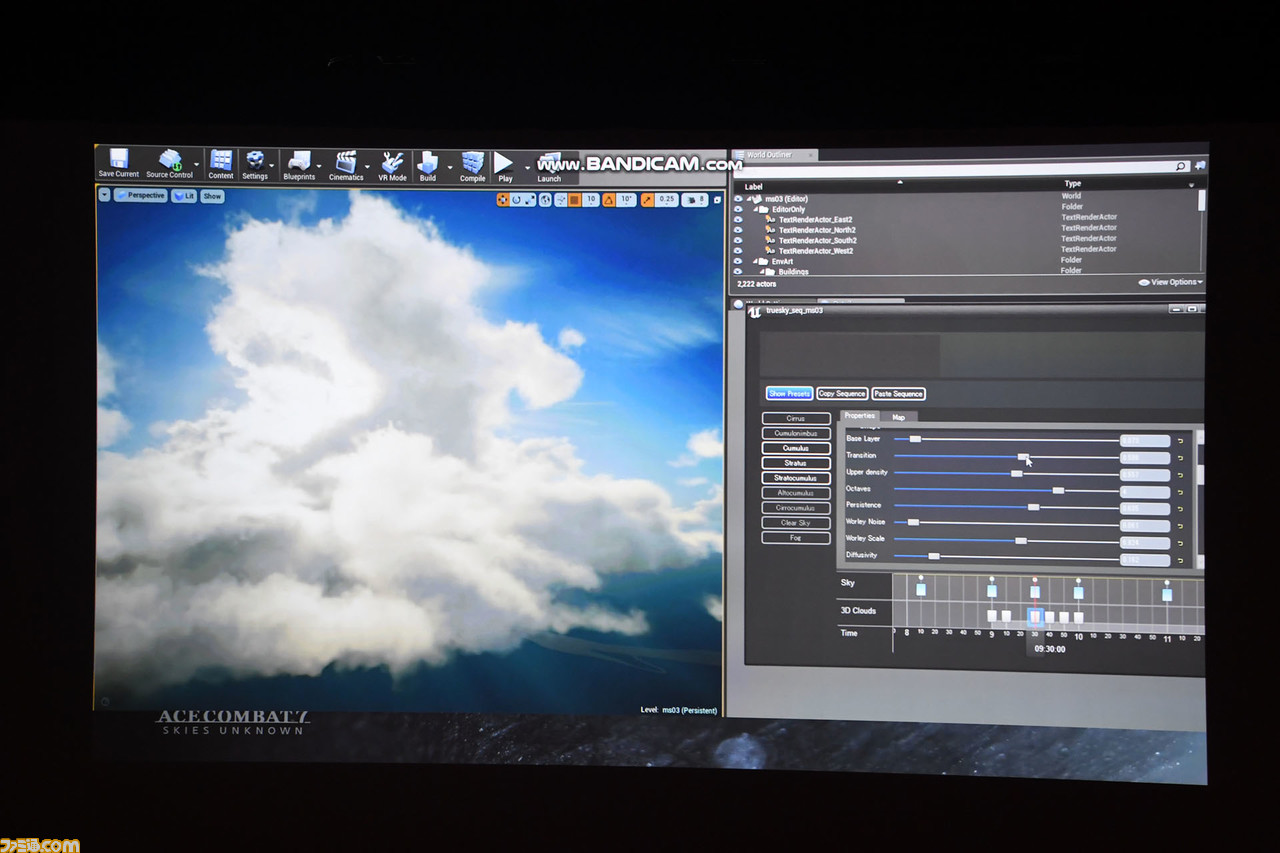This screenshot has height=853, width=1280.
Task: Open camera speed setting in viewport
Action: coord(696,200)
